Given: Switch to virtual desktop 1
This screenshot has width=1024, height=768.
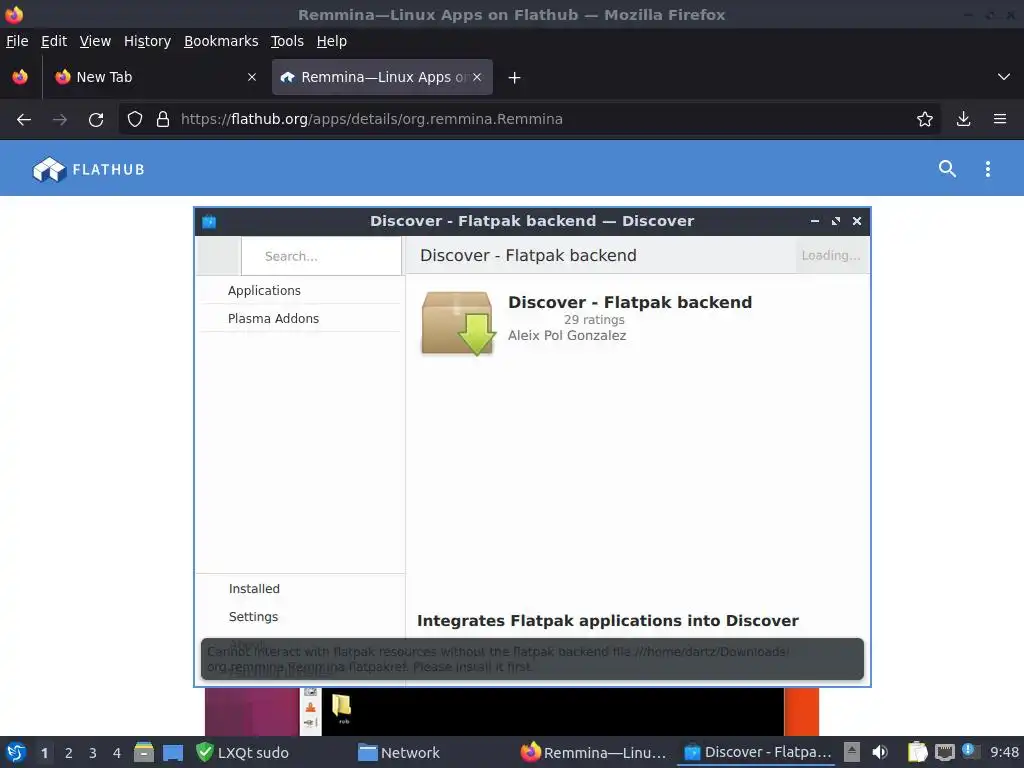Looking at the screenshot, I should pos(44,753).
